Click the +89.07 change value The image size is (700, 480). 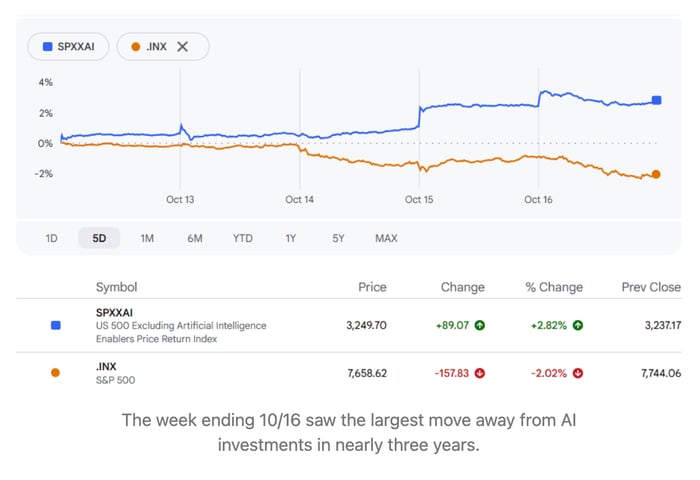pyautogui.click(x=452, y=325)
